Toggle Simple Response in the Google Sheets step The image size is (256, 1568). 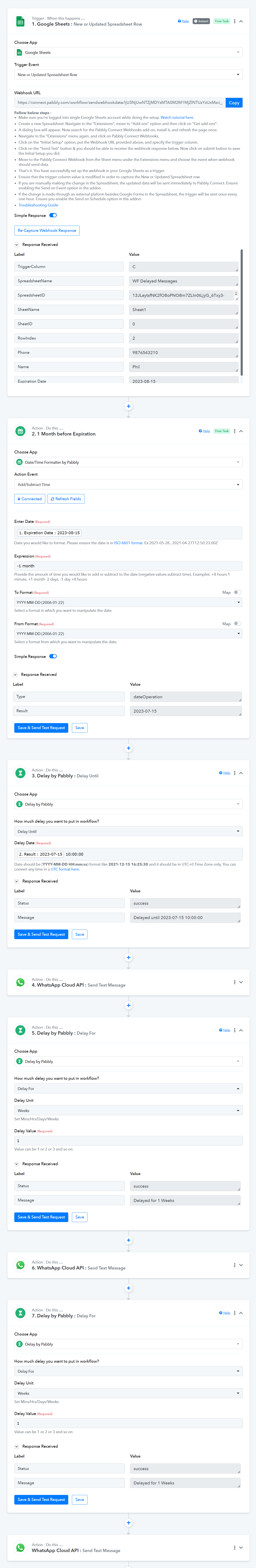click(53, 215)
